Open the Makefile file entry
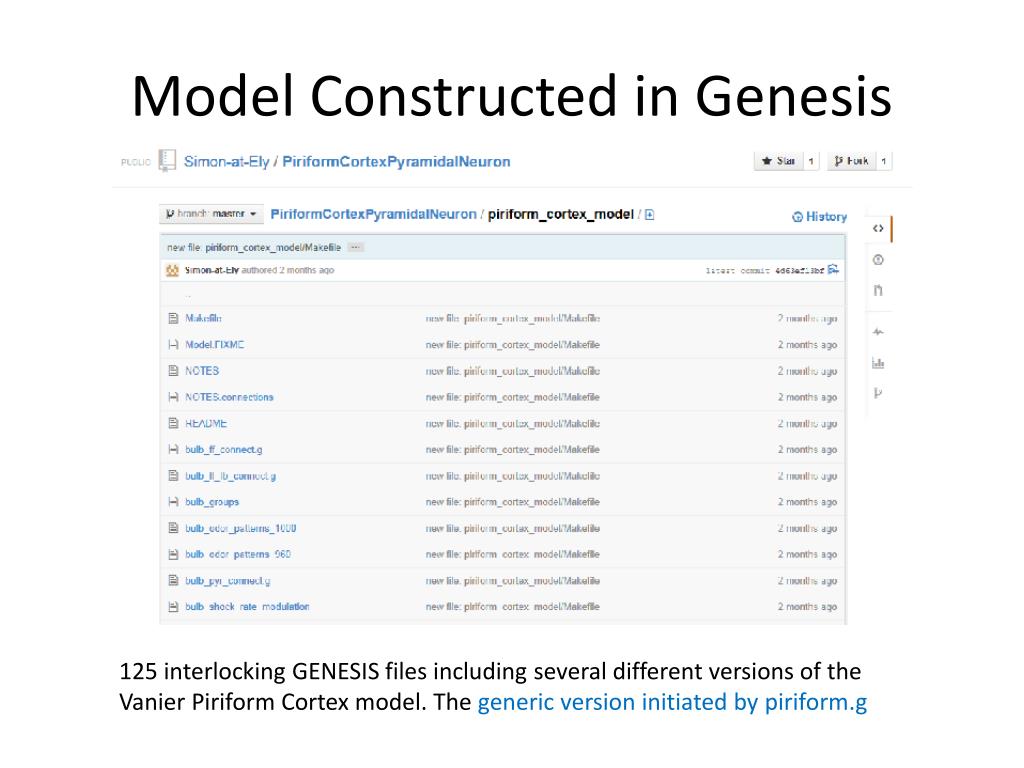Image resolution: width=1024 pixels, height=768 pixels. click(203, 318)
